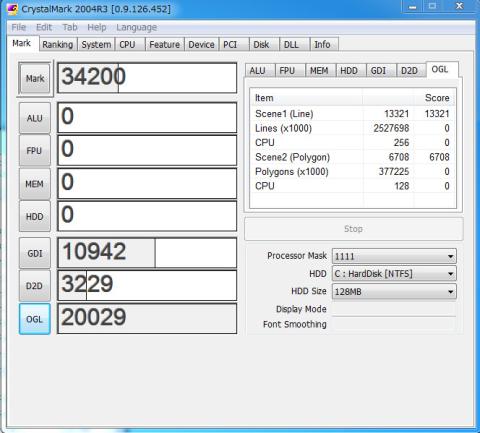Select the Scene2 (Polygon) row
This screenshot has width=480, height=433.
pos(353,157)
